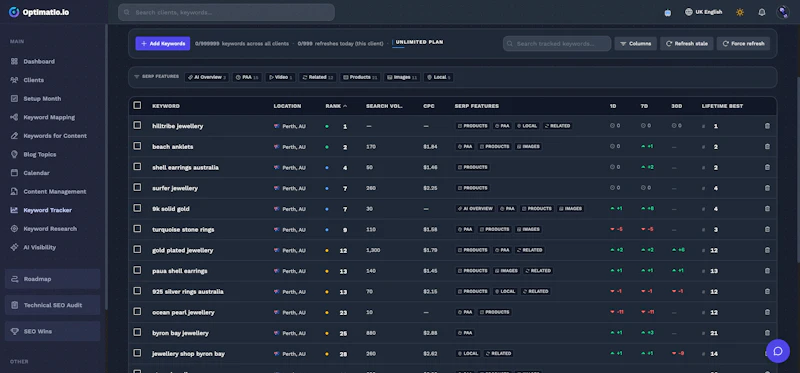Delete the hilltribe jewellery keyword
The width and height of the screenshot is (800, 373).
pos(767,126)
